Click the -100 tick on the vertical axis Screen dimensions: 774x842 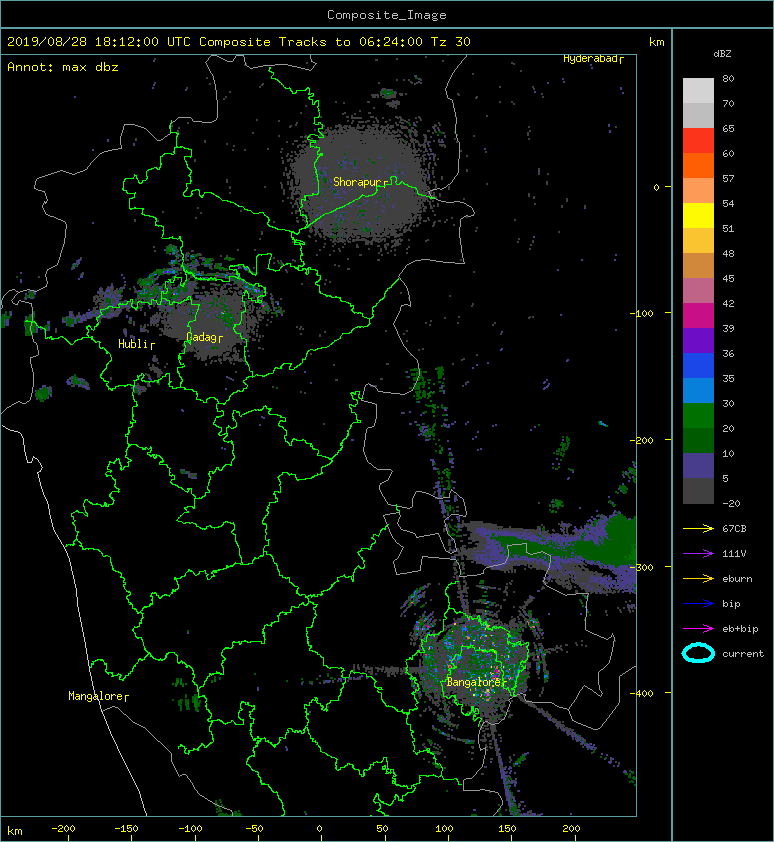(642, 313)
